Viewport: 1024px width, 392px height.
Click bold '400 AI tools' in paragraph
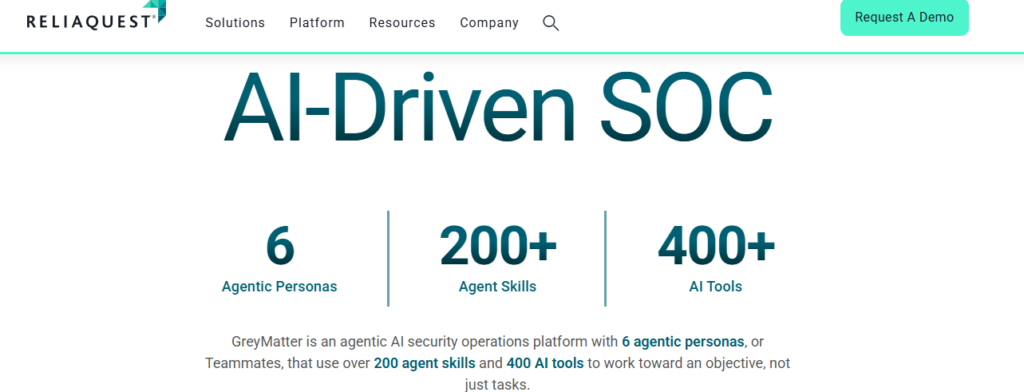(545, 363)
